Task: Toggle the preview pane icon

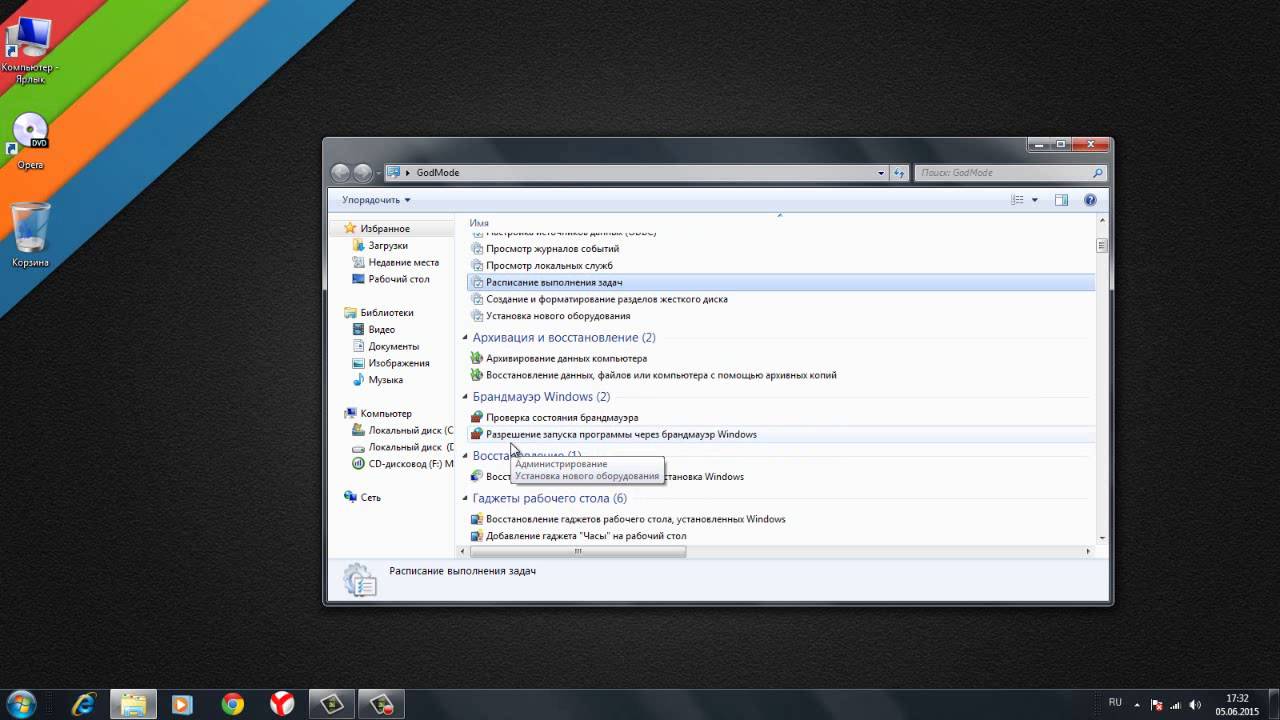Action: tap(1061, 200)
